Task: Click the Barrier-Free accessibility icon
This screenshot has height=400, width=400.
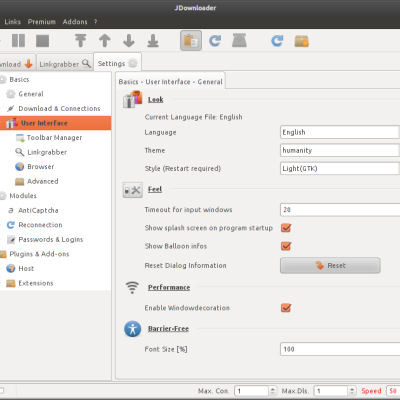Action: [x=133, y=329]
